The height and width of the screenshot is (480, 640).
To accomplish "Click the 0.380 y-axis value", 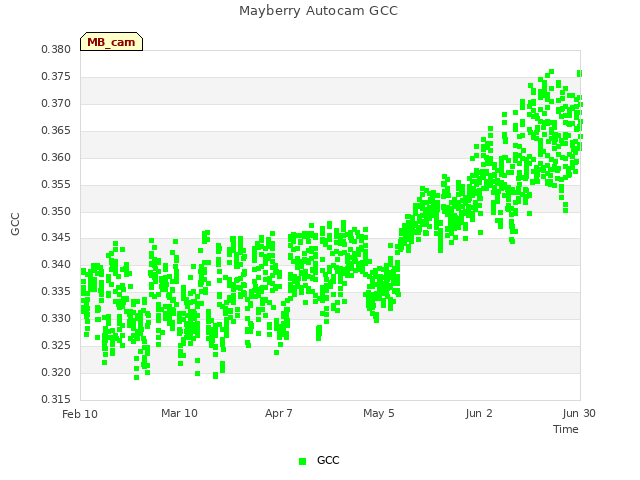I will (x=56, y=50).
